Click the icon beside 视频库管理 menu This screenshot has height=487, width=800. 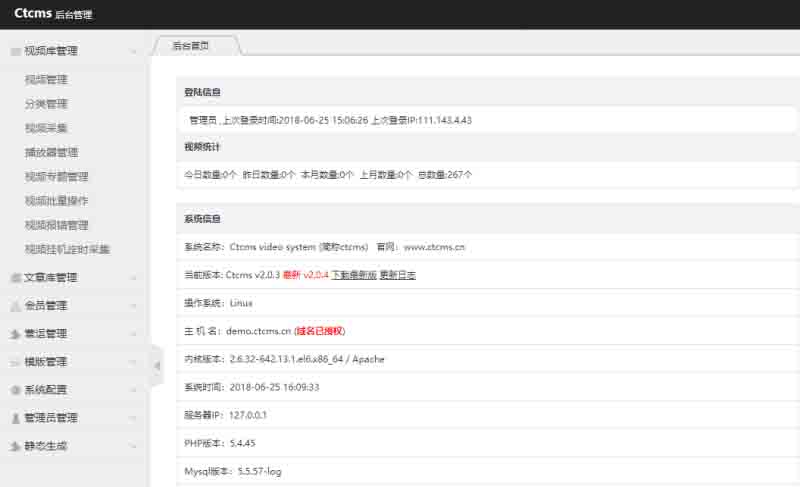(15, 51)
